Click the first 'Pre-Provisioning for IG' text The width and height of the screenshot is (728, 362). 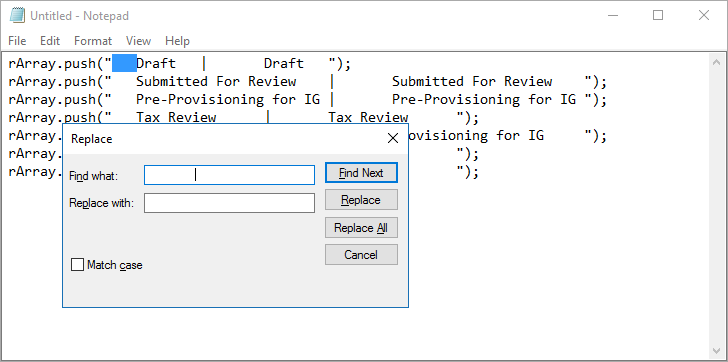pos(228,99)
